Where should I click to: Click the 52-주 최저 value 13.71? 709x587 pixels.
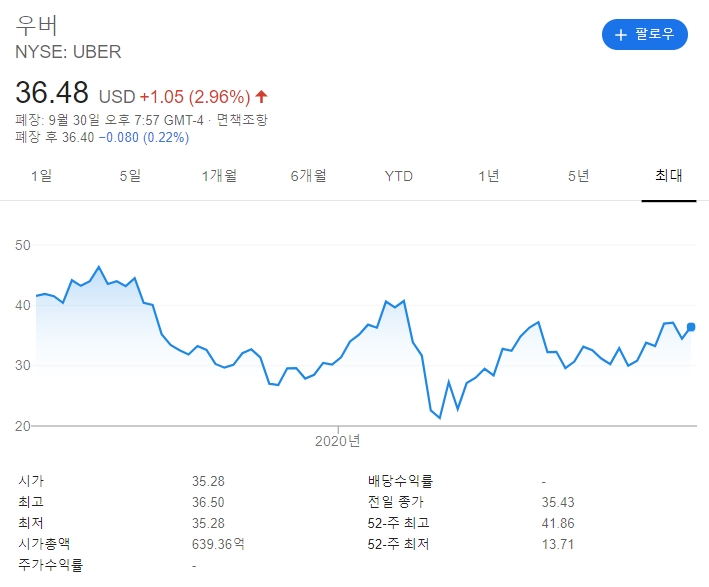point(558,544)
